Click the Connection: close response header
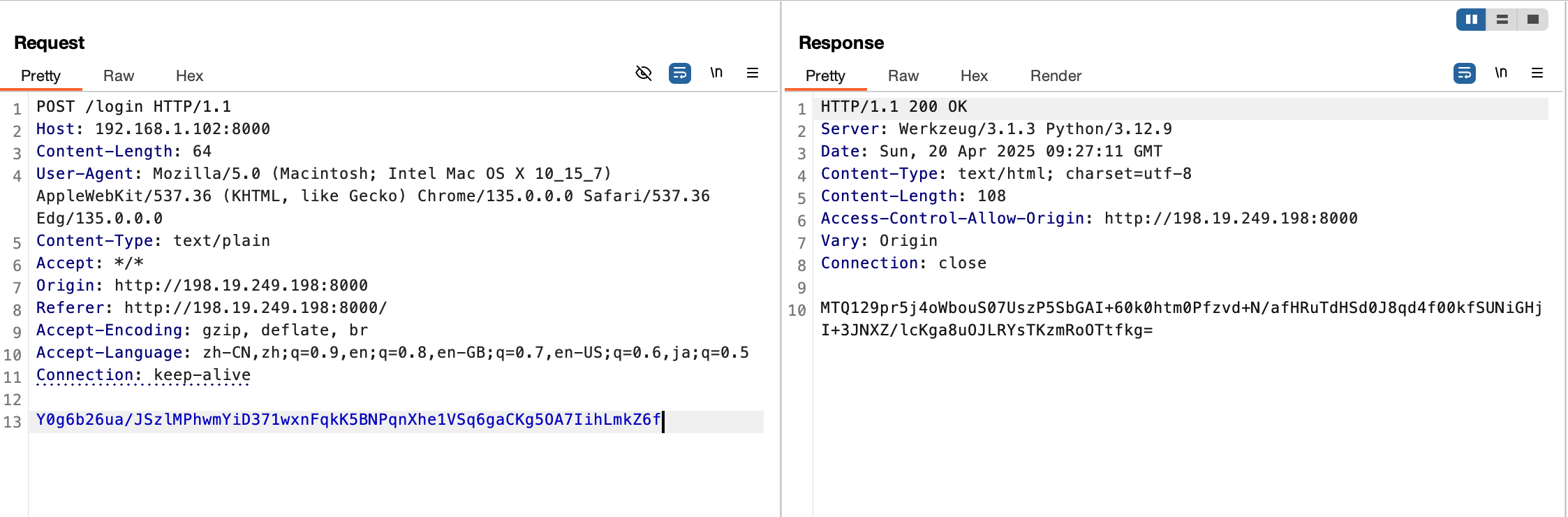The image size is (1568, 517). 903,263
